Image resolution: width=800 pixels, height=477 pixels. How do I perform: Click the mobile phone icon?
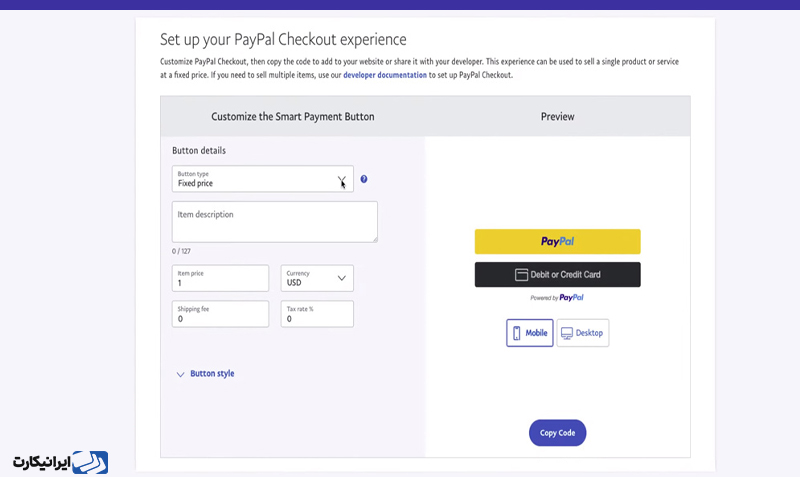click(516, 333)
